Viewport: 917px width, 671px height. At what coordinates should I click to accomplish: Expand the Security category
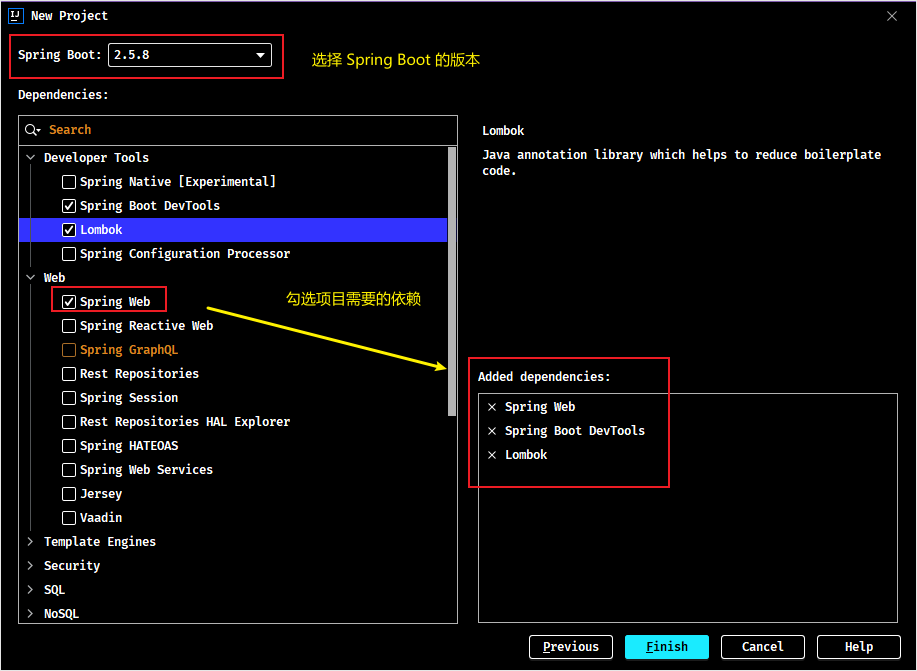pos(30,566)
